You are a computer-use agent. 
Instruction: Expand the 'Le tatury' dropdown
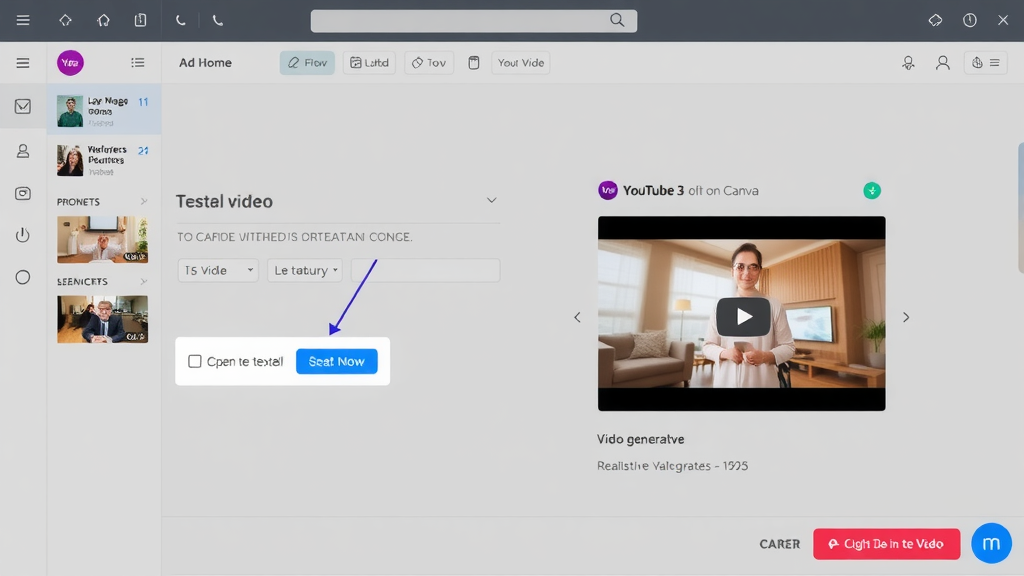pos(304,270)
